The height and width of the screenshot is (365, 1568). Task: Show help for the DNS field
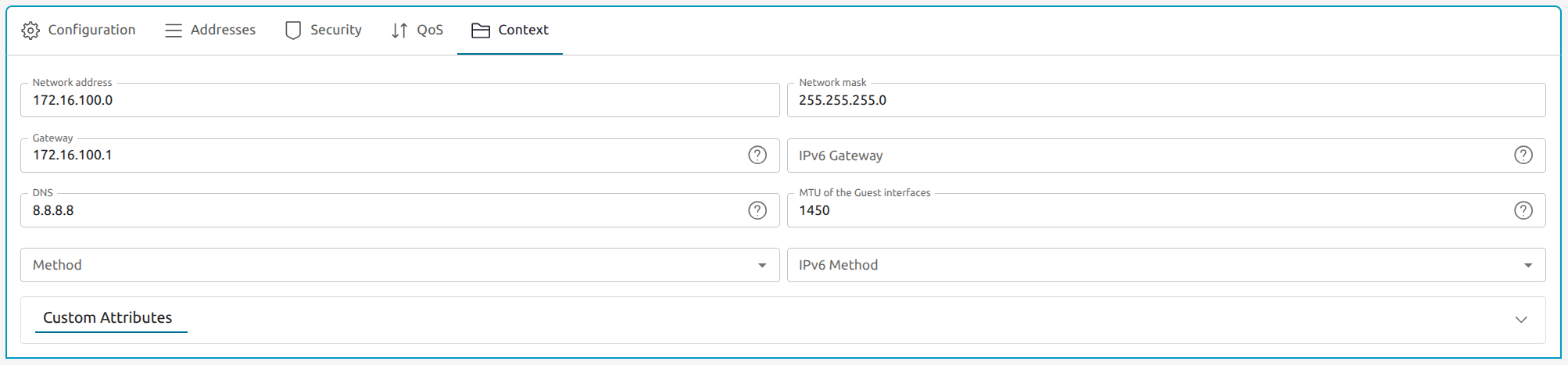[757, 210]
